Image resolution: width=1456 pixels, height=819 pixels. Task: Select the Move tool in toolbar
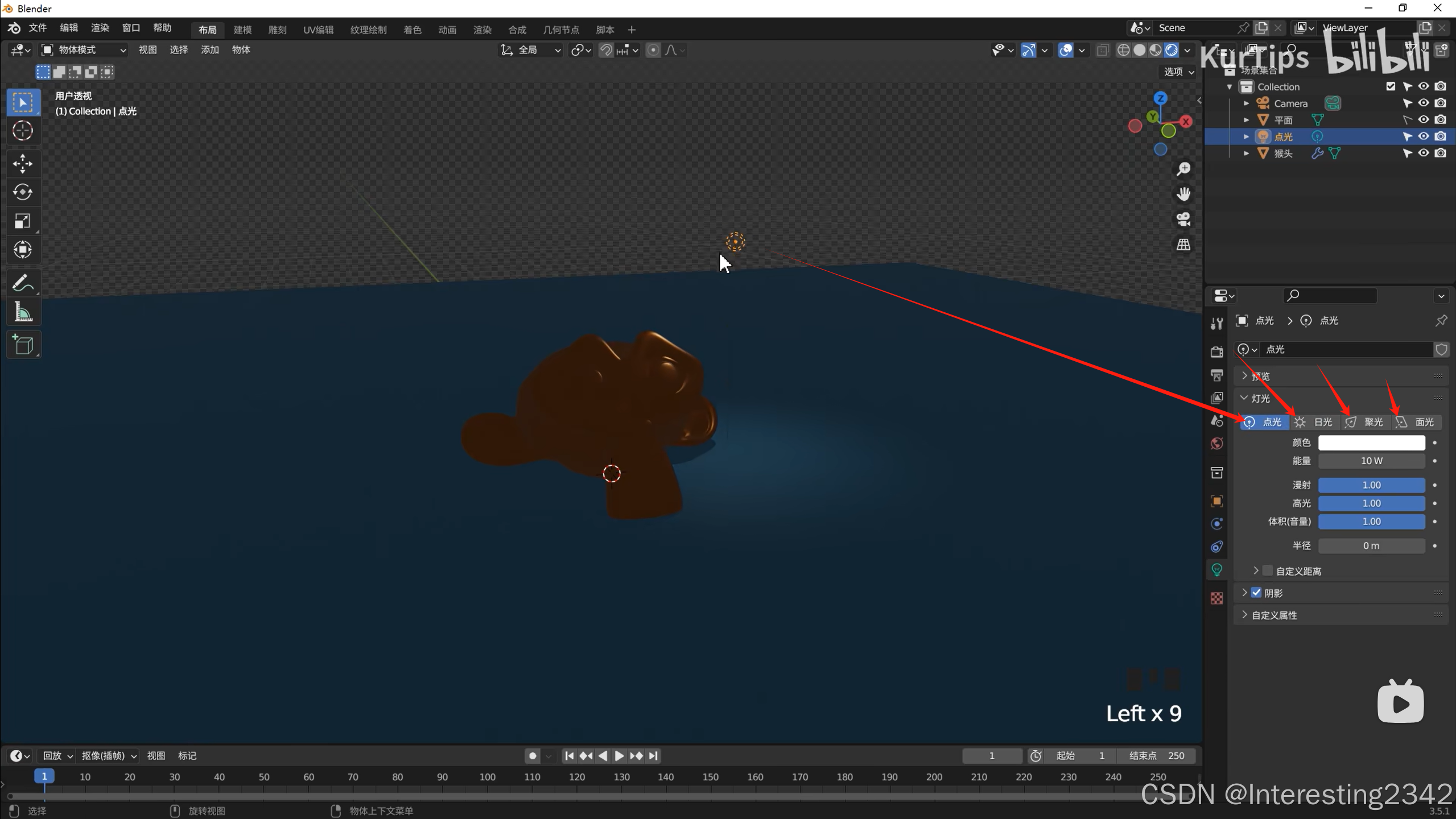(23, 164)
